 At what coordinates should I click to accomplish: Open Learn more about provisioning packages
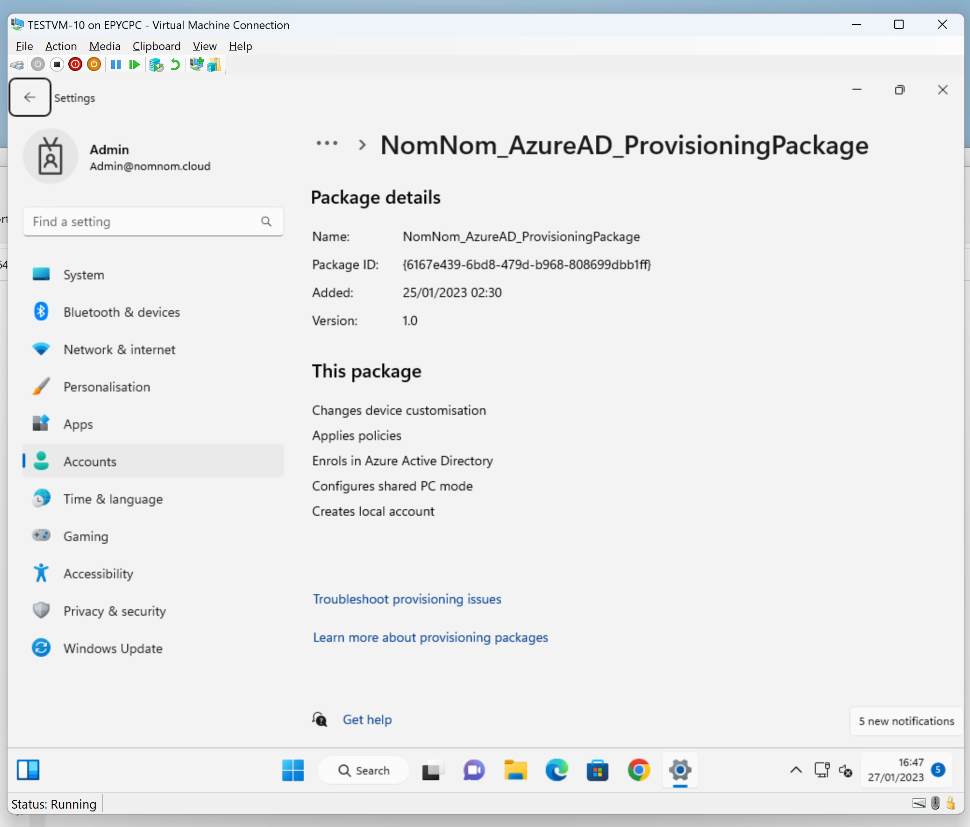tap(430, 637)
